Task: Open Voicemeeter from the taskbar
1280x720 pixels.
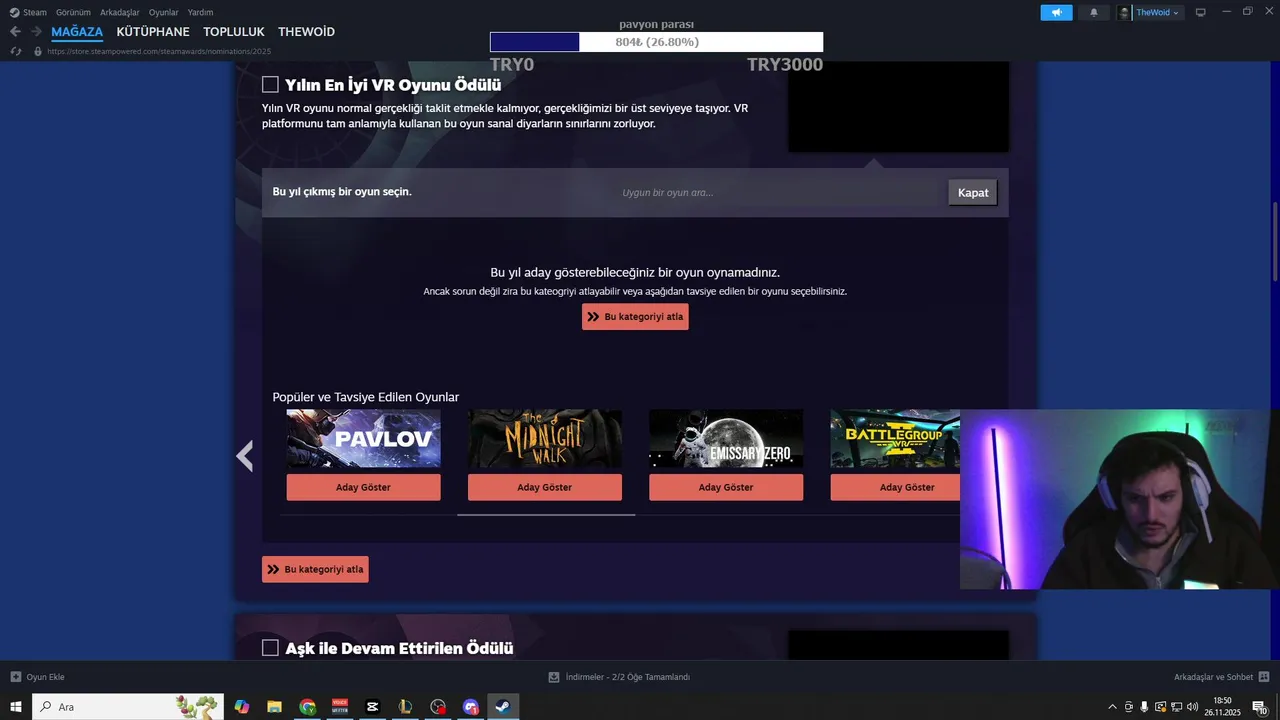Action: click(340, 707)
